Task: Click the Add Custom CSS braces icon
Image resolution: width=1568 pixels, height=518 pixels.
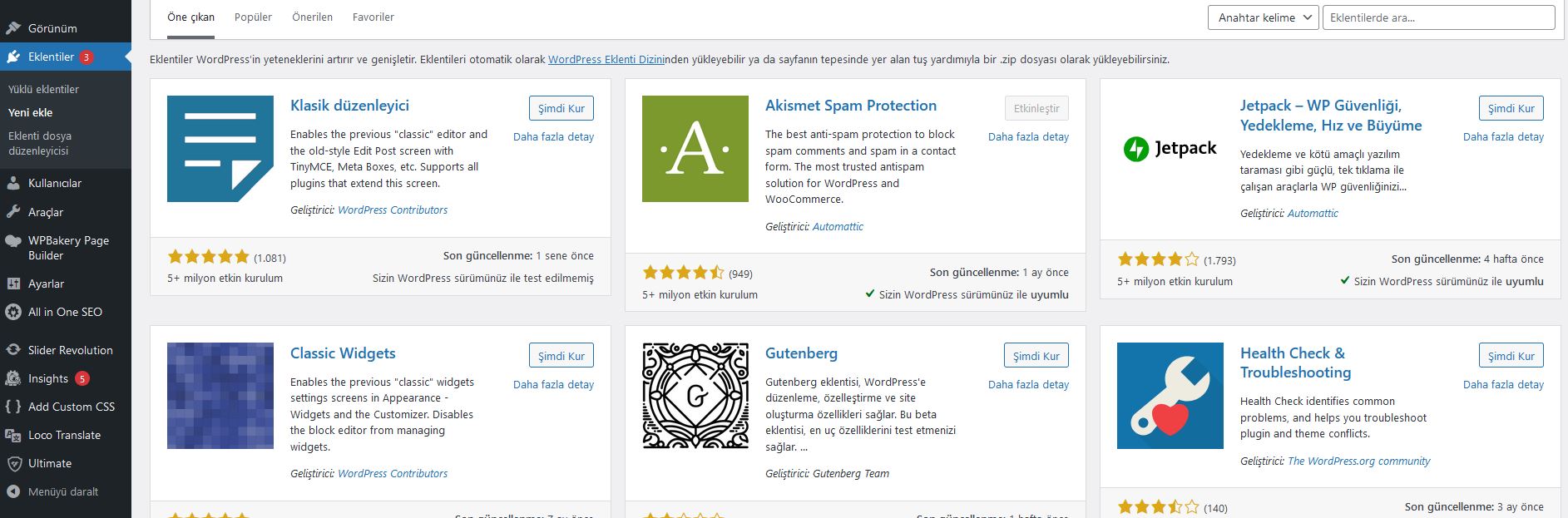Action: coord(14,407)
